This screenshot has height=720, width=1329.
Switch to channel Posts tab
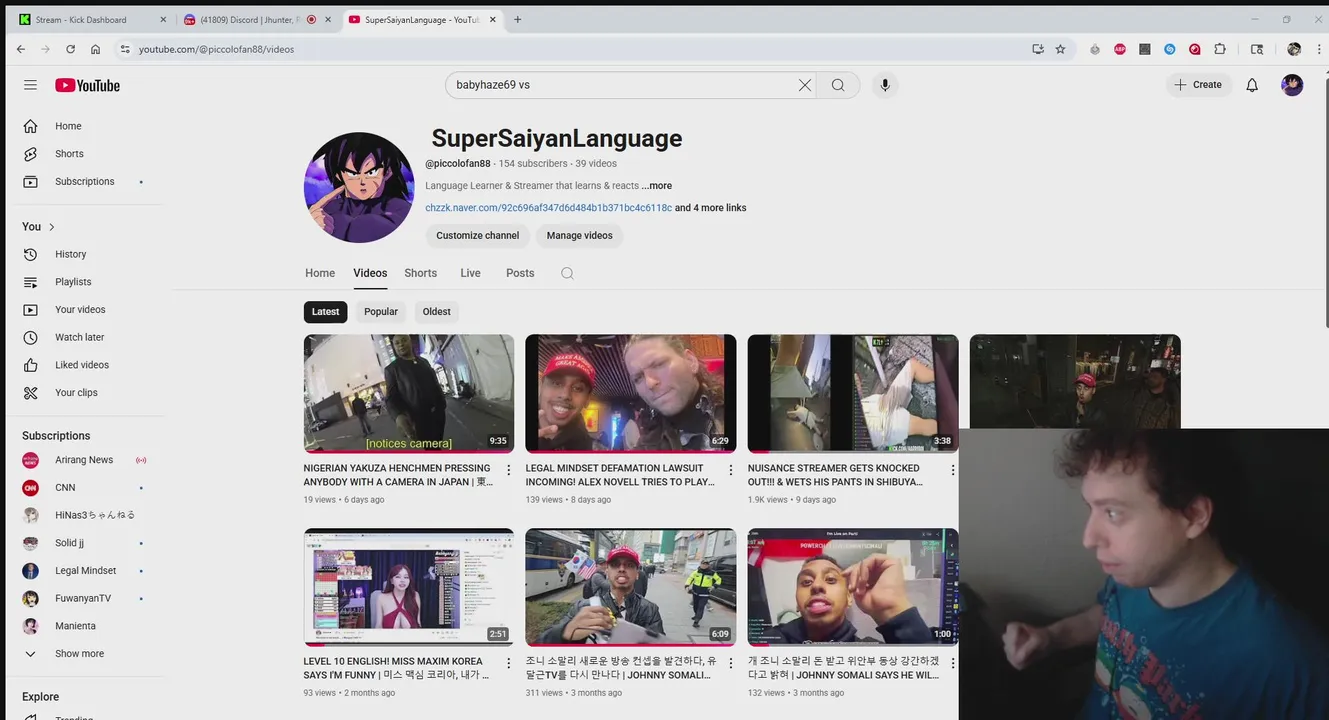point(520,273)
